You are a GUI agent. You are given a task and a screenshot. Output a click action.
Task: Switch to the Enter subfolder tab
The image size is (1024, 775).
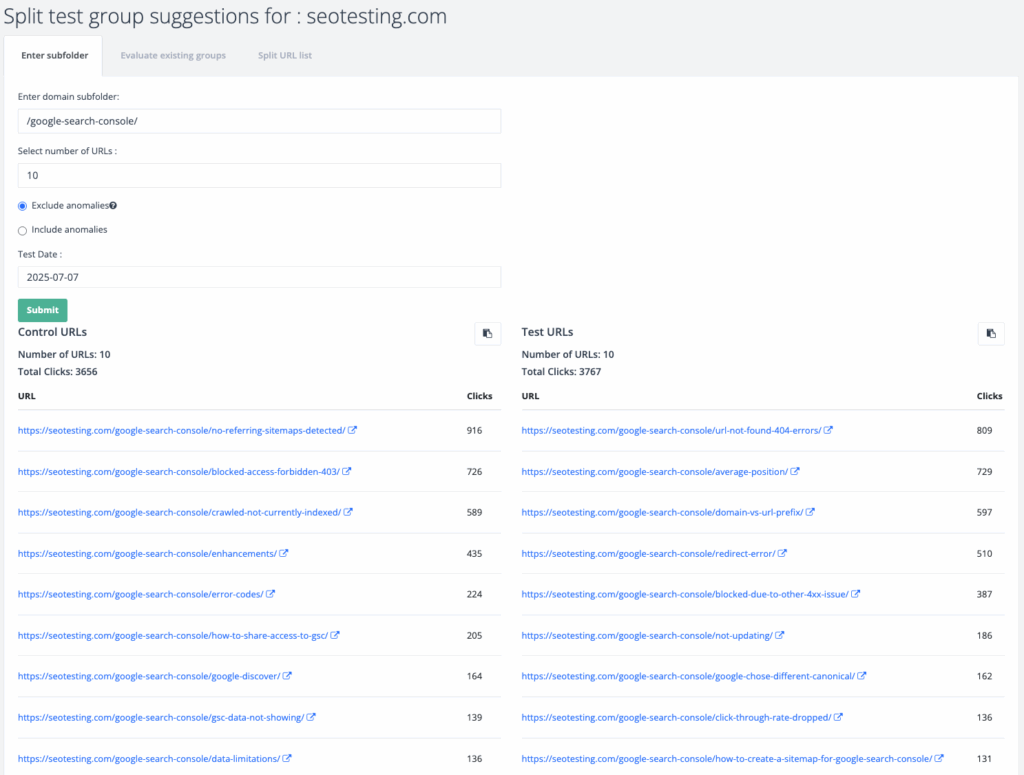click(54, 55)
